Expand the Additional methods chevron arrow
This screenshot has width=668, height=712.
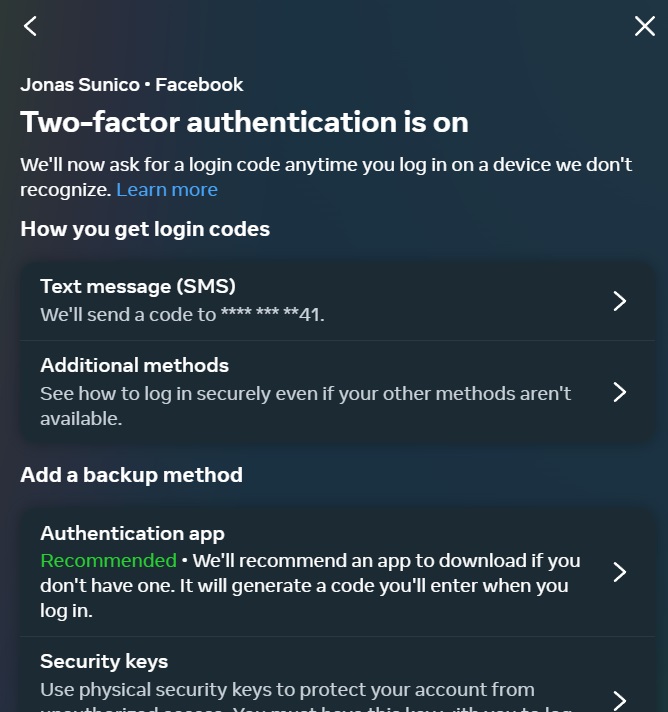(620, 392)
